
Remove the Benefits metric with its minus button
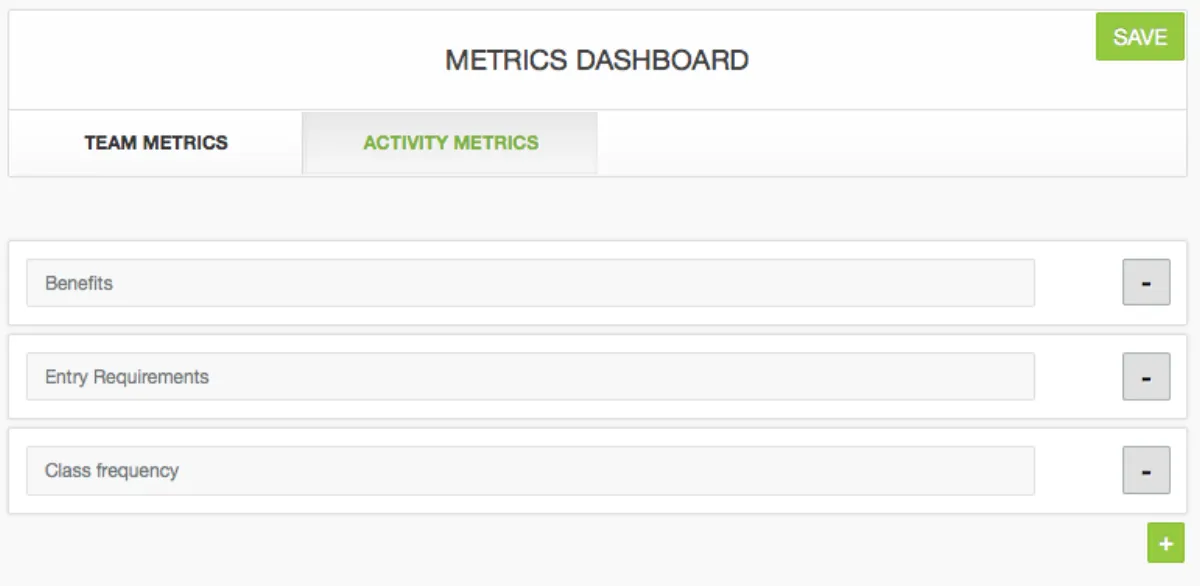pyautogui.click(x=1146, y=284)
